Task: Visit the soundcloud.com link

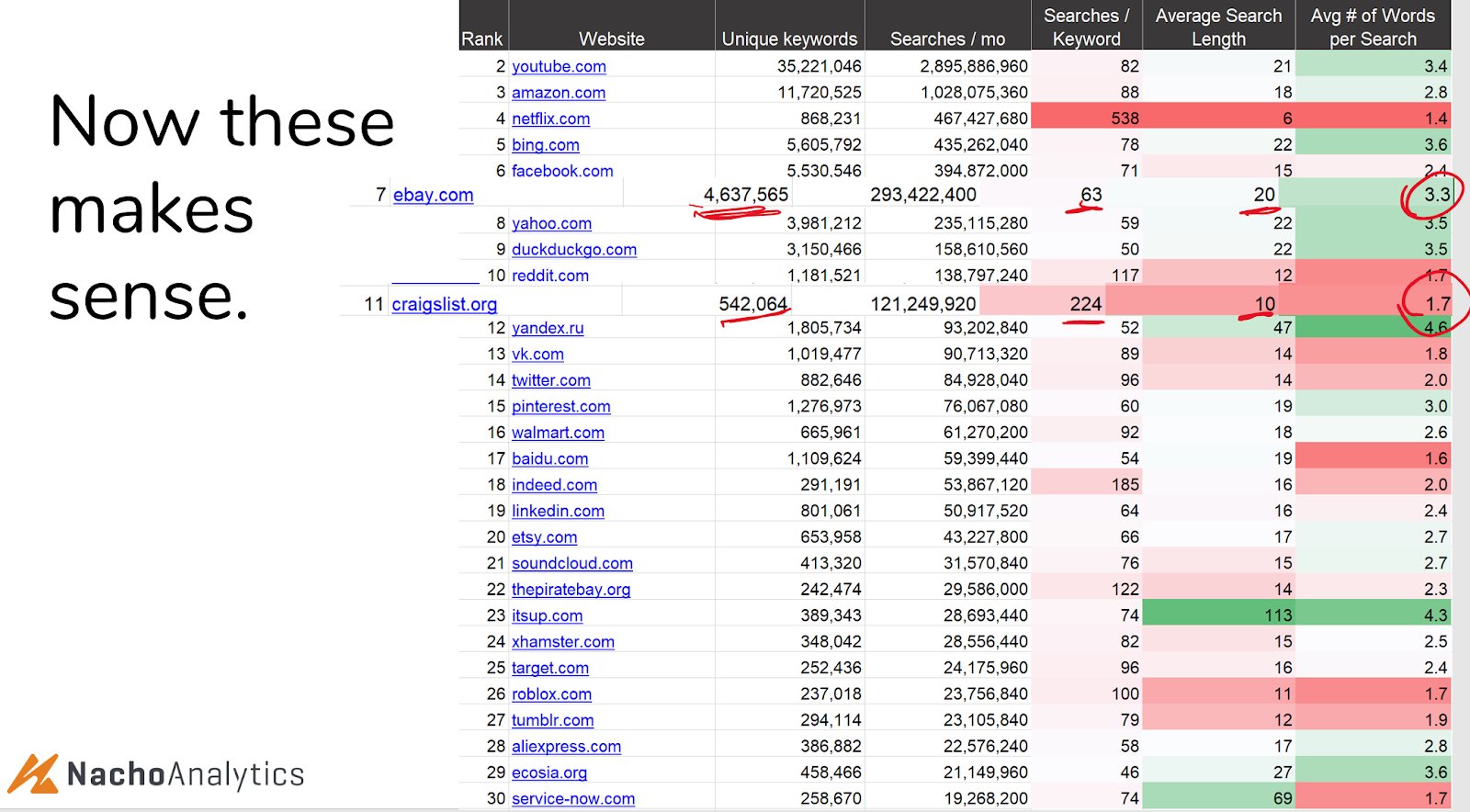Action: coord(572,564)
